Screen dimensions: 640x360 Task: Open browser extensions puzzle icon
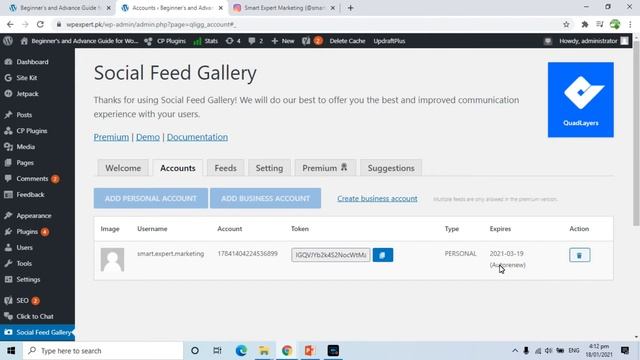click(x=584, y=24)
